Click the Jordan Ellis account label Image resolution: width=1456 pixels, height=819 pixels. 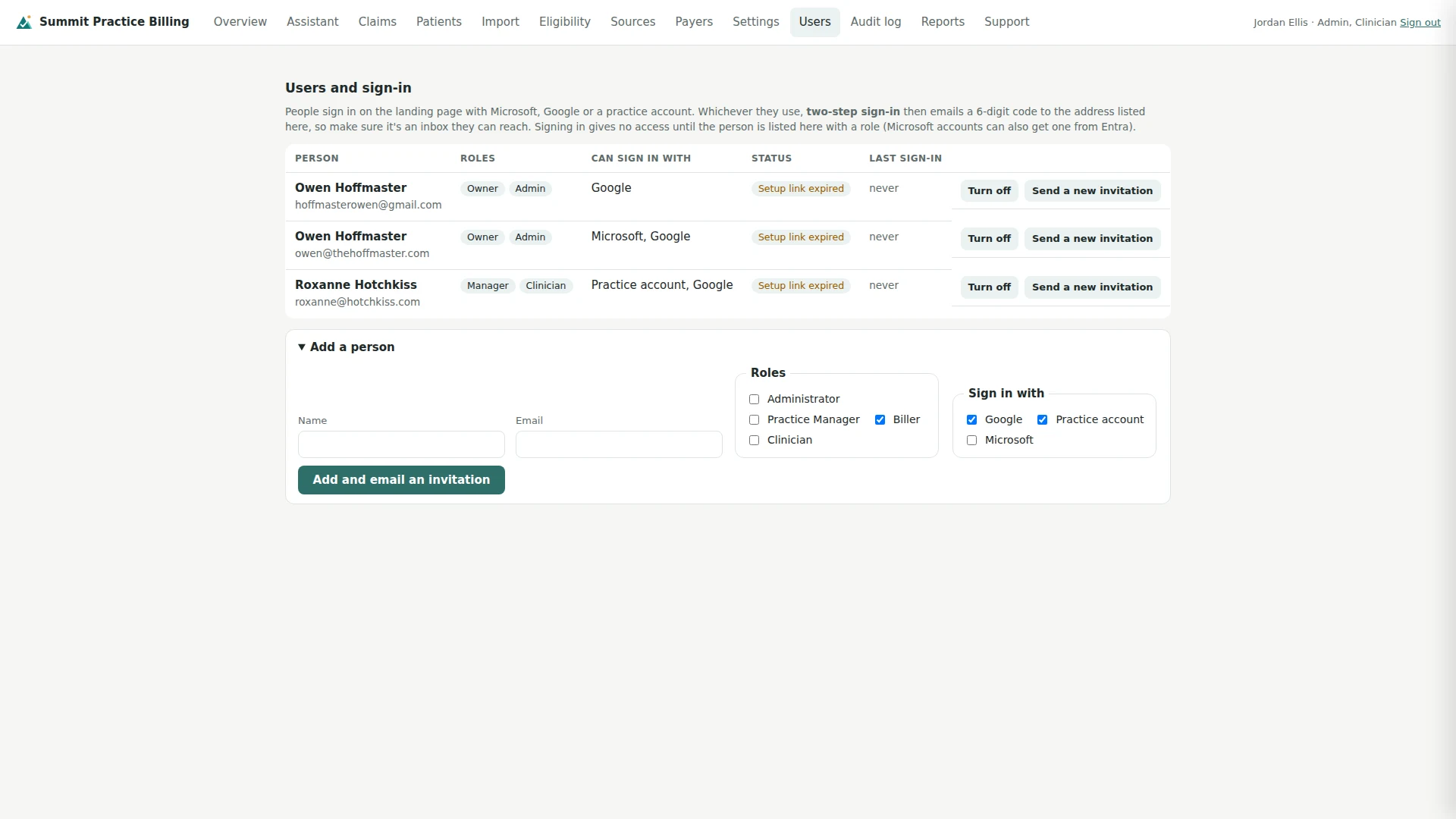pos(1325,23)
